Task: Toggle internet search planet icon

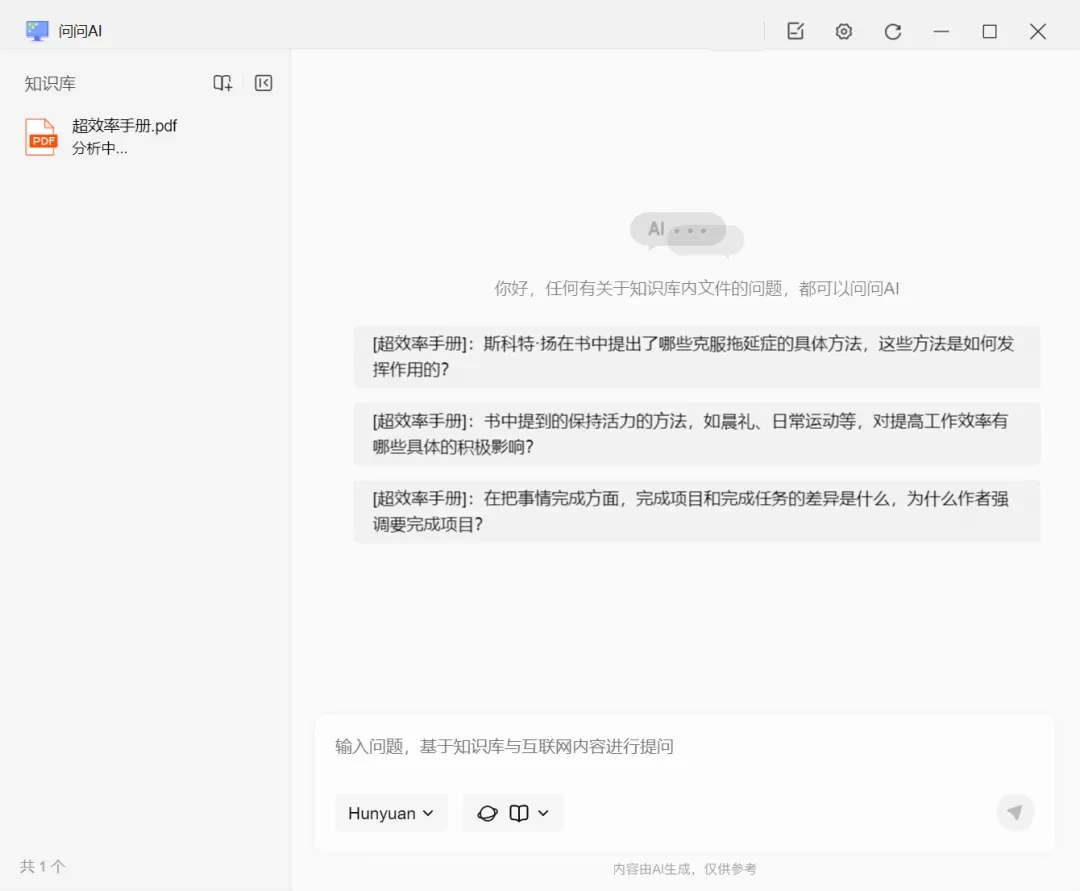Action: tap(487, 813)
